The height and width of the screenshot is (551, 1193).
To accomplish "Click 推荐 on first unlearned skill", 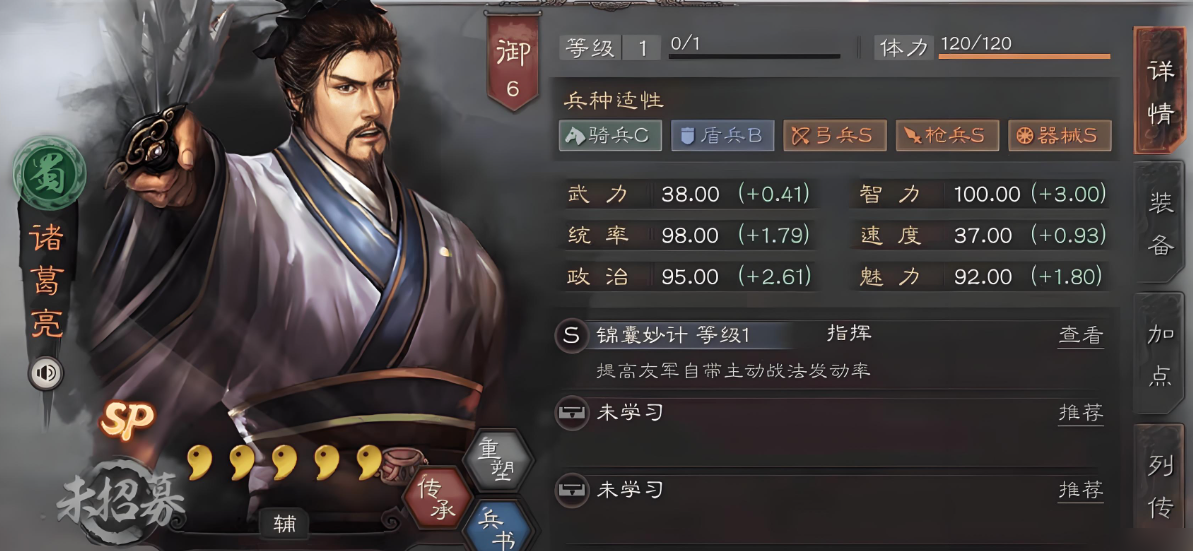I will [x=1080, y=413].
